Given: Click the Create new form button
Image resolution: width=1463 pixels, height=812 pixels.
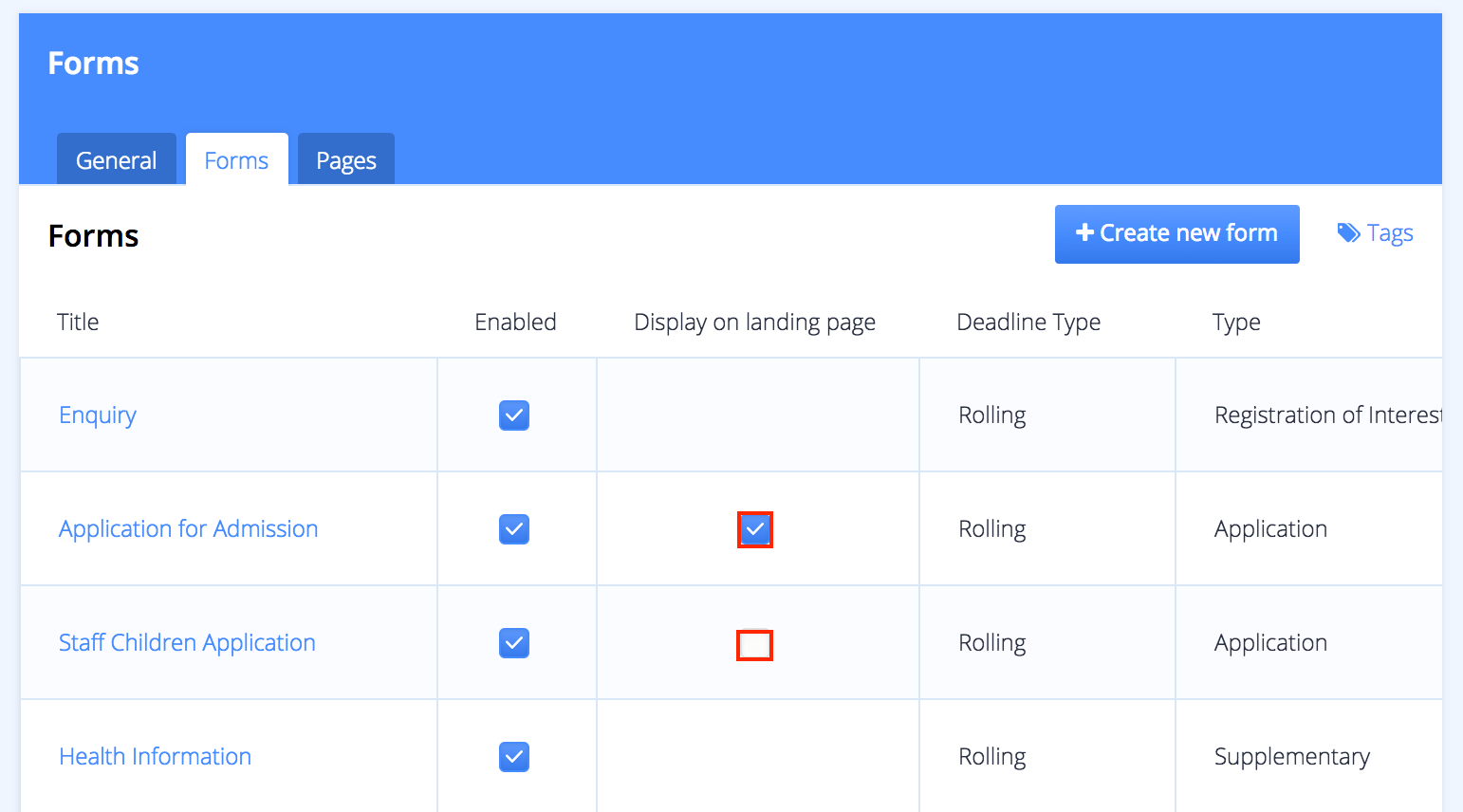Looking at the screenshot, I should [x=1176, y=233].
